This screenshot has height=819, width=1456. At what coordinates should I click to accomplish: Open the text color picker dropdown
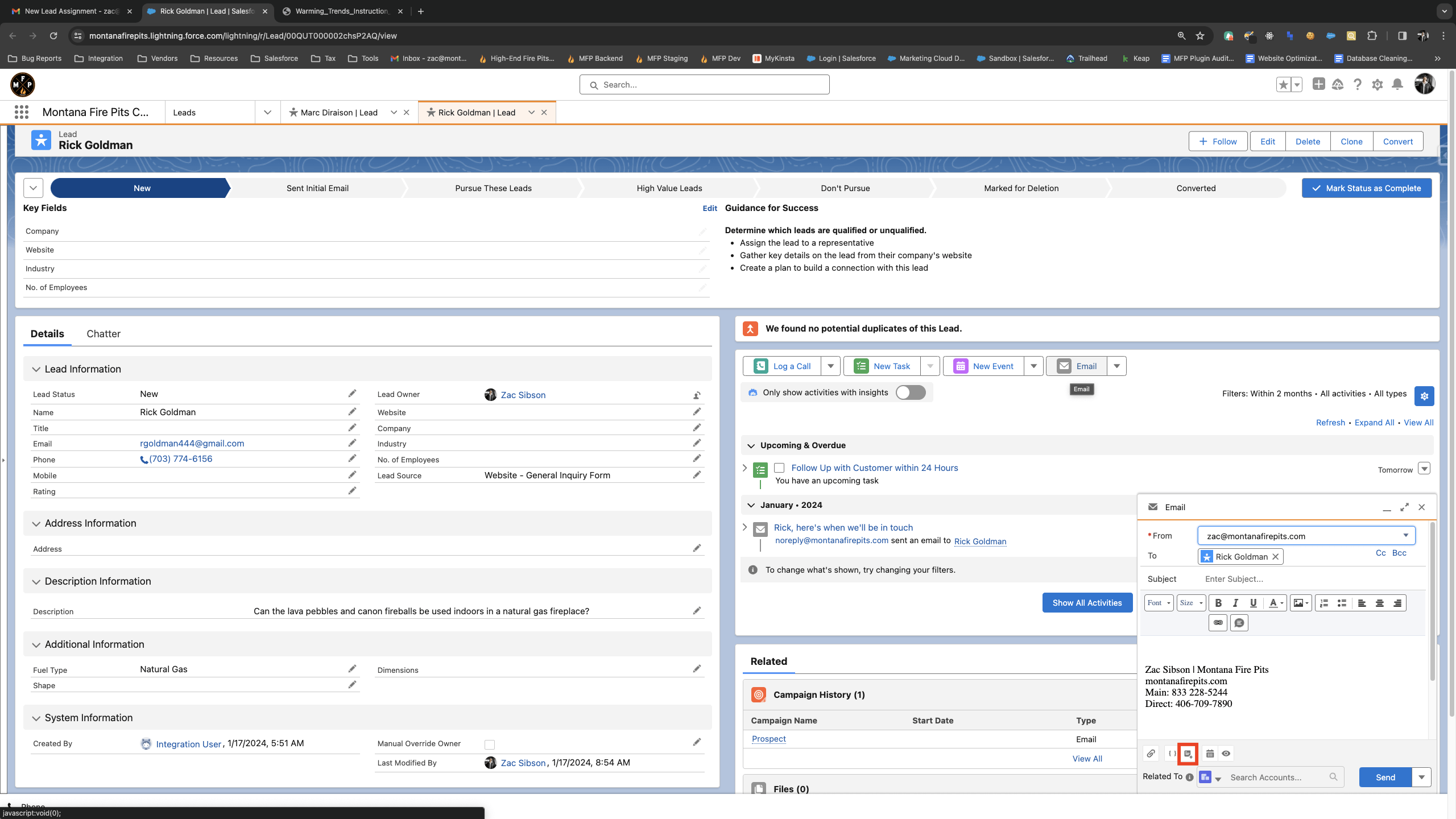[x=1277, y=603]
